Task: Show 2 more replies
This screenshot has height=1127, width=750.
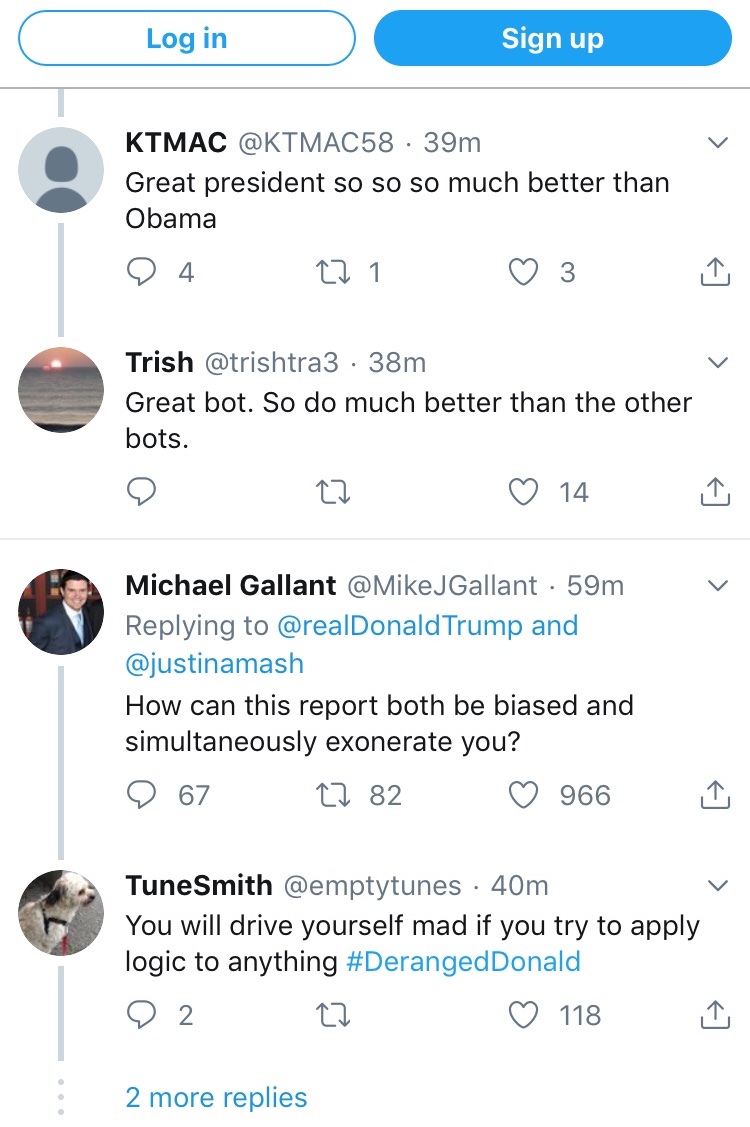Action: pos(216,1097)
